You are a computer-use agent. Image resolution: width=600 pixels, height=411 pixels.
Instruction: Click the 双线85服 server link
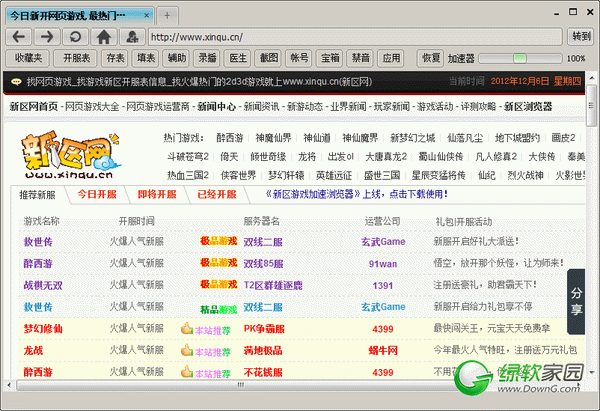(263, 264)
